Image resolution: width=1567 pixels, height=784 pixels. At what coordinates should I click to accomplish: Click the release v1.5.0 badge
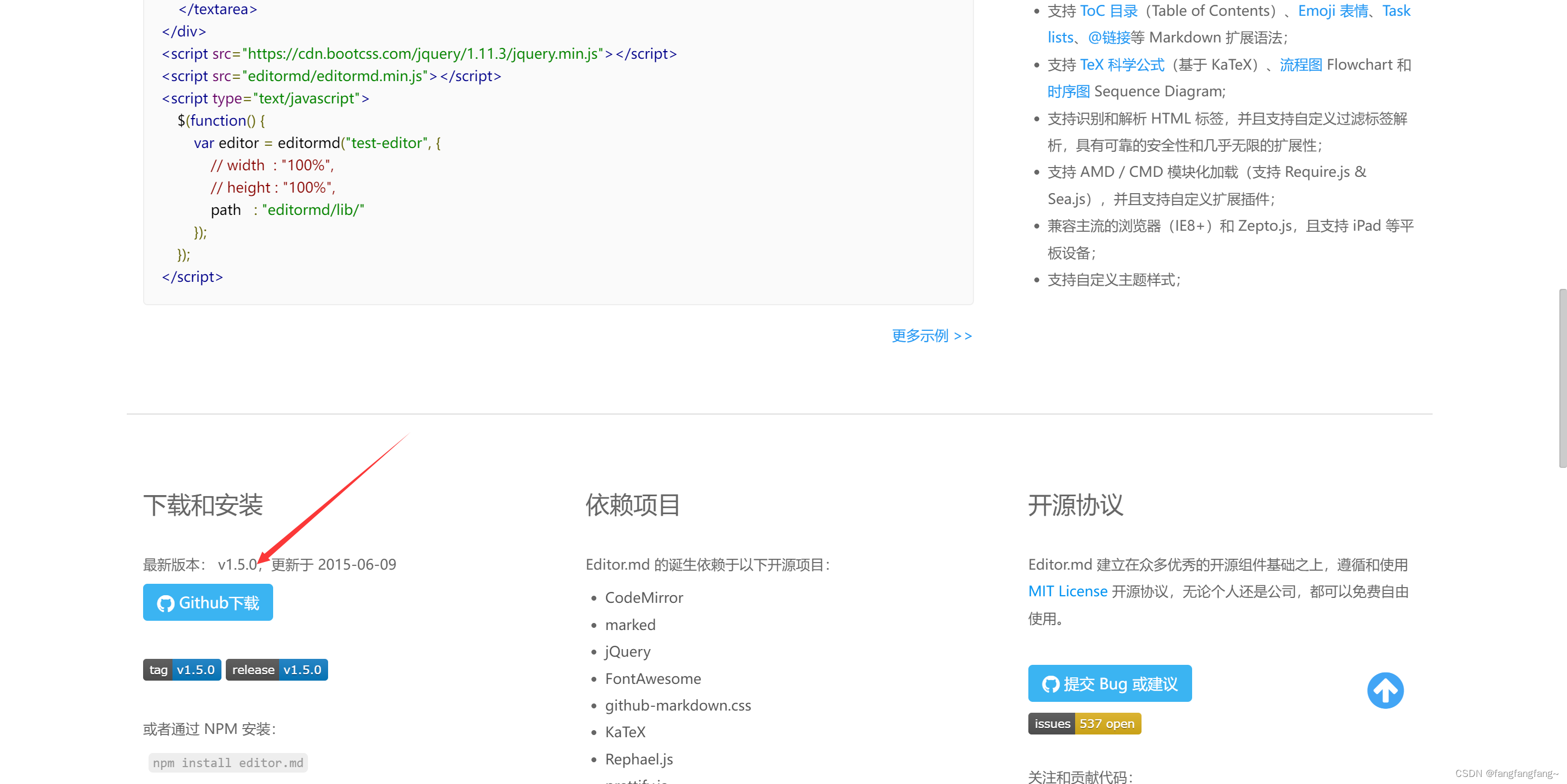[x=277, y=670]
